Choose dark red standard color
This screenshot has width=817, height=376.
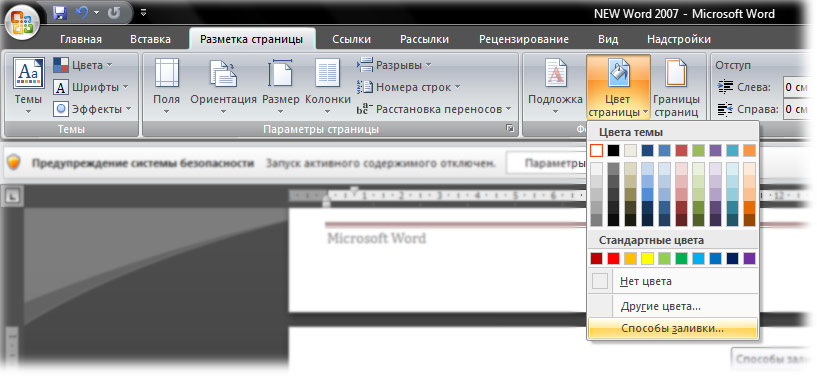pyautogui.click(x=597, y=258)
